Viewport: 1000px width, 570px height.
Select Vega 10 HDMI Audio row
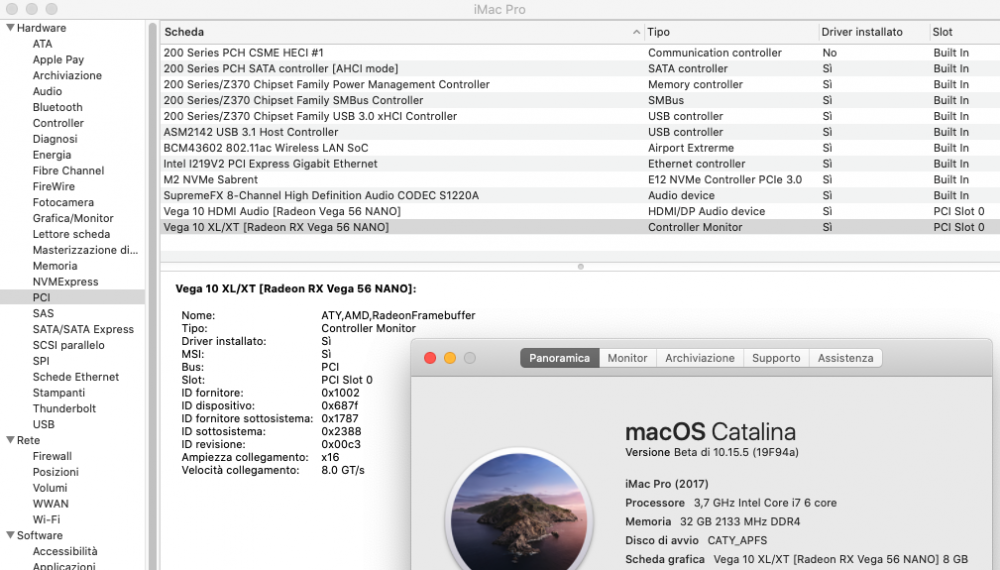pos(580,211)
